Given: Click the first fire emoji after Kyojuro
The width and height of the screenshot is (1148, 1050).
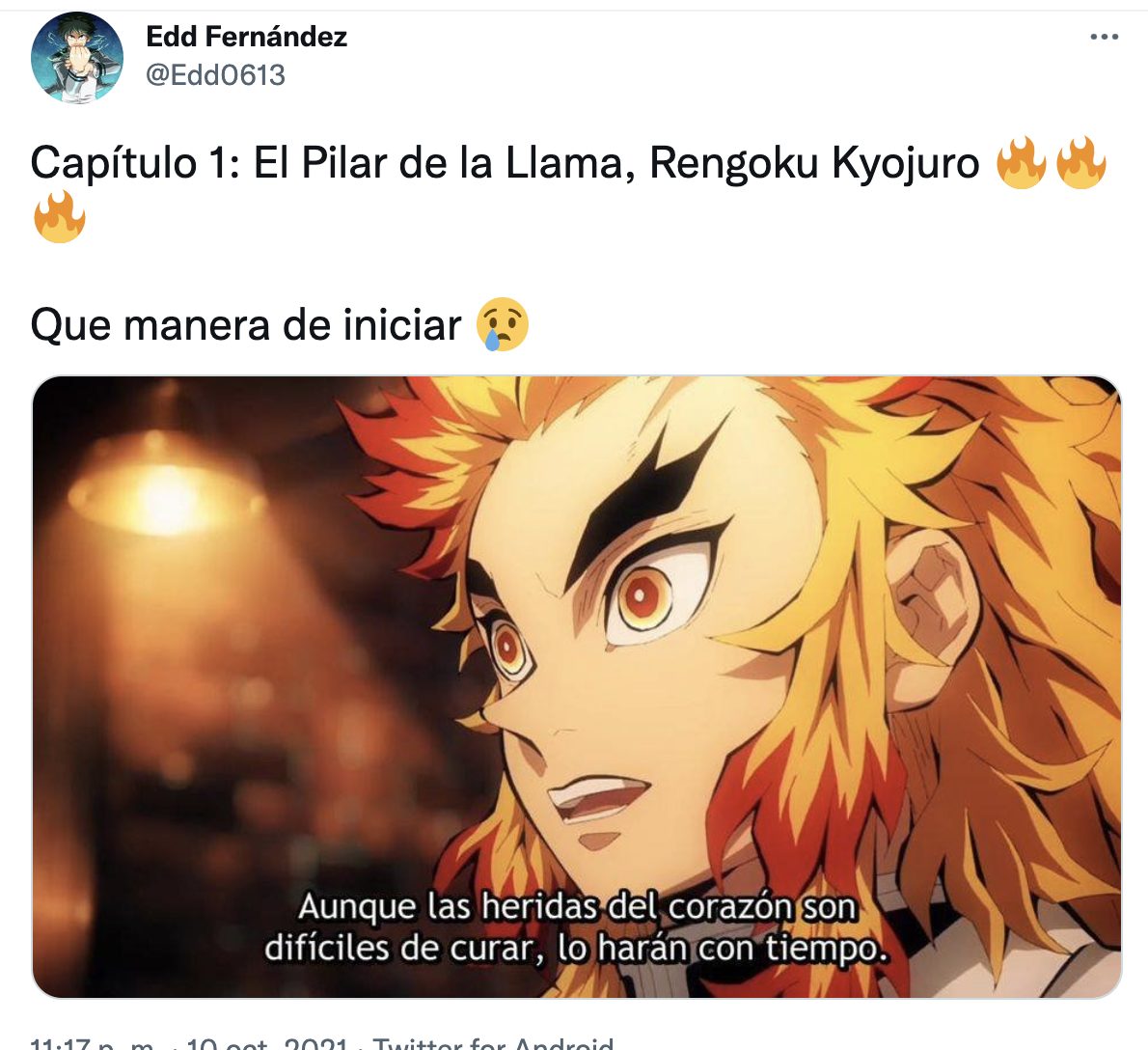Looking at the screenshot, I should tap(1022, 162).
